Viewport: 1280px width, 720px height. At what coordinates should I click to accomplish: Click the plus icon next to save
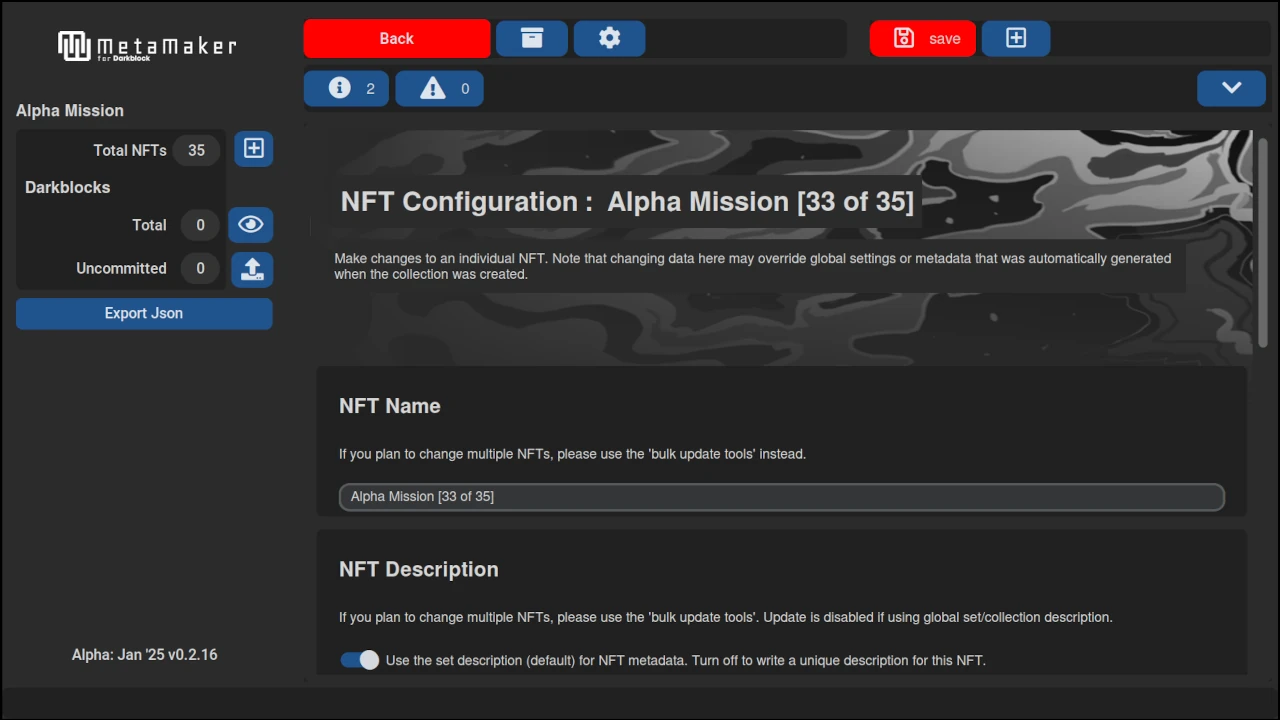pyautogui.click(x=1016, y=38)
